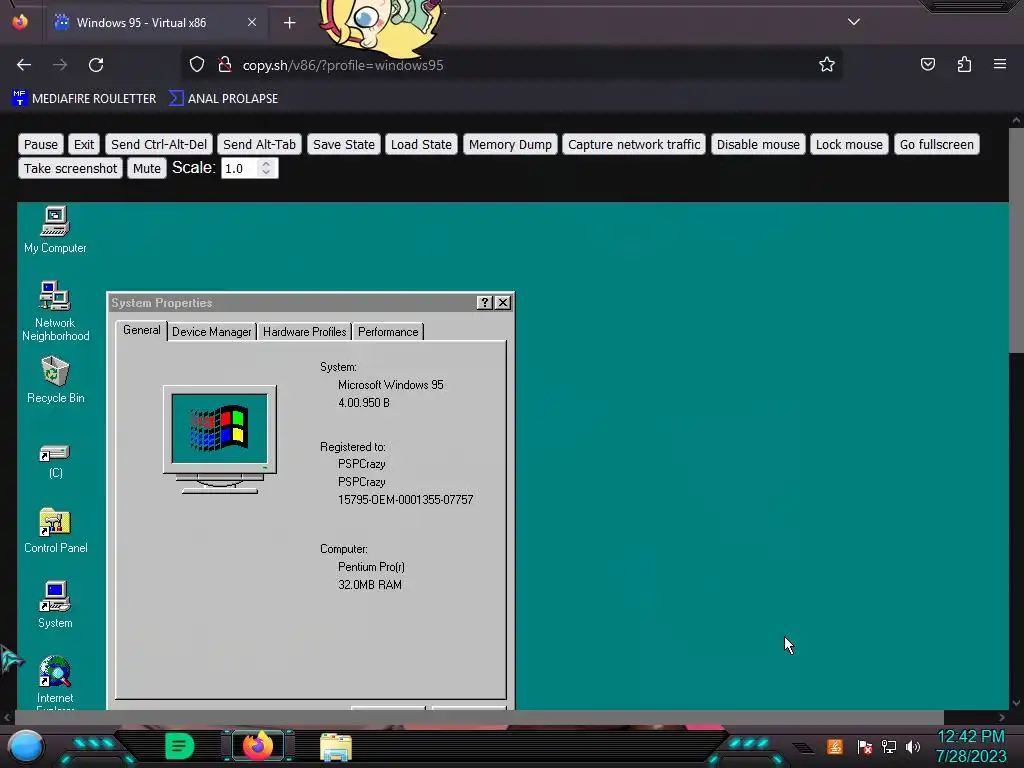Bookmark this page with the star icon
This screenshot has height=768, width=1024.
point(827,65)
